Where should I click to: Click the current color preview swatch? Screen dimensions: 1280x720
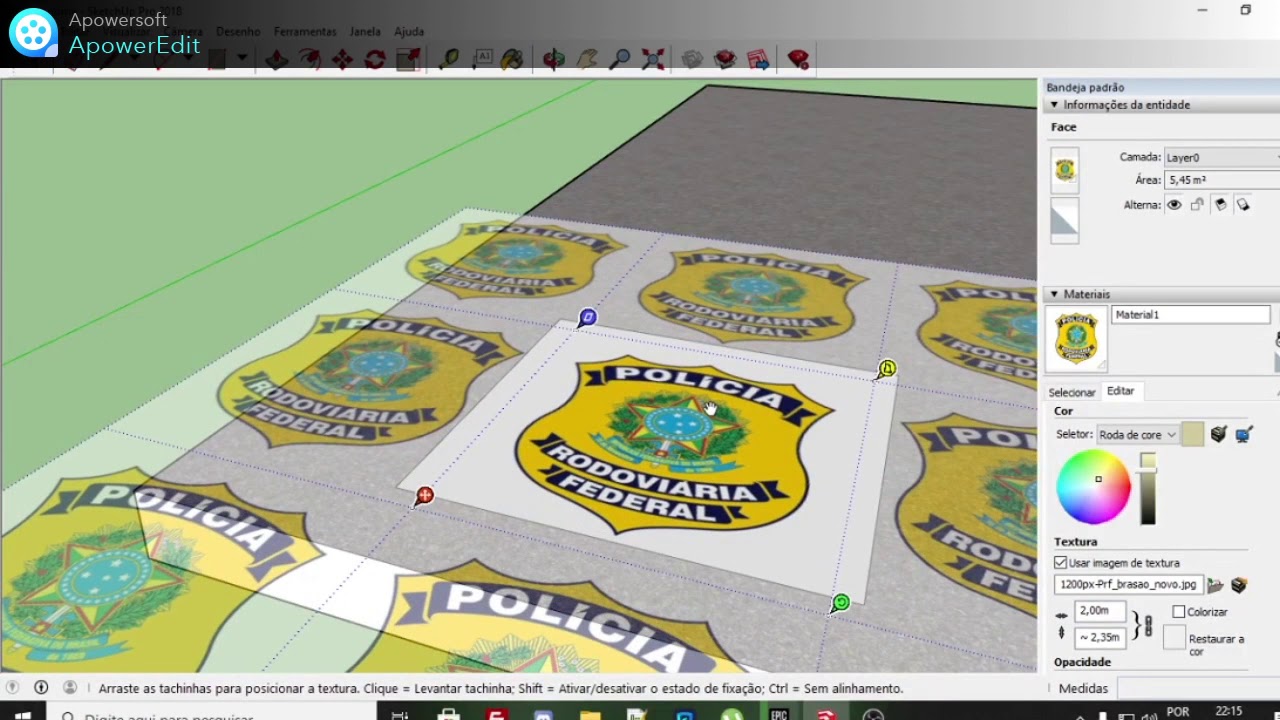point(1192,434)
